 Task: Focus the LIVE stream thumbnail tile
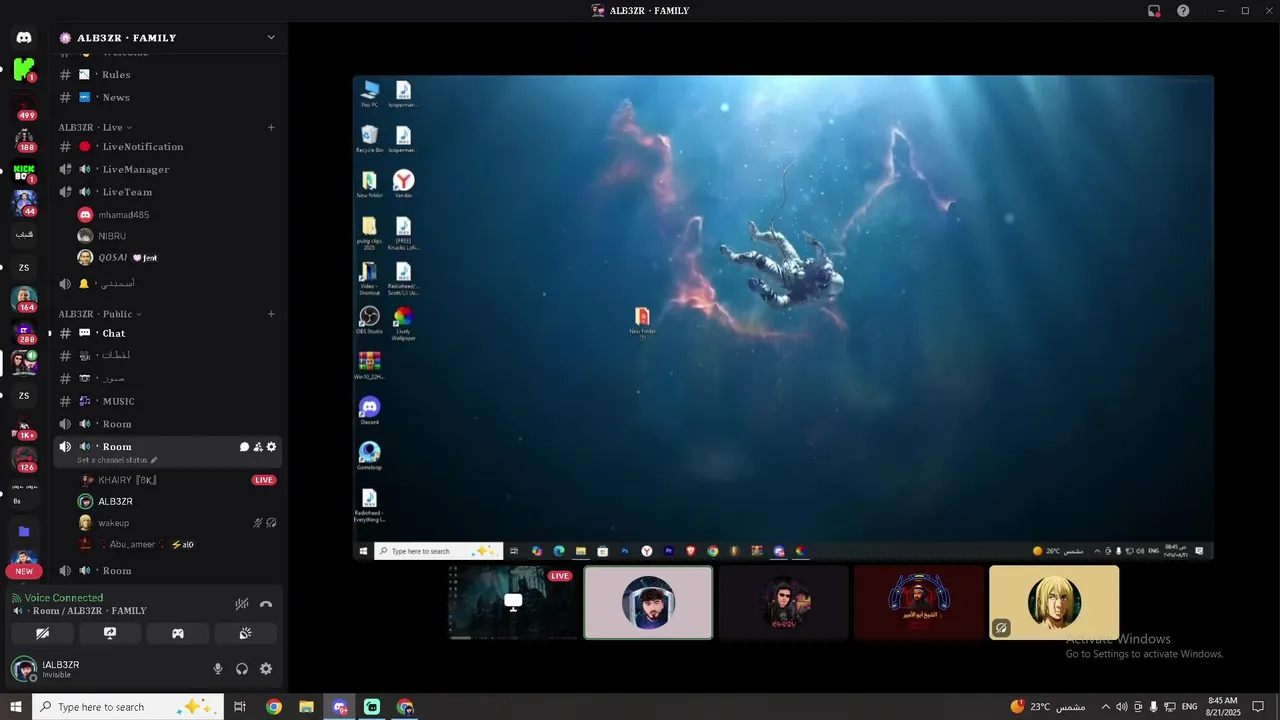[x=513, y=602]
